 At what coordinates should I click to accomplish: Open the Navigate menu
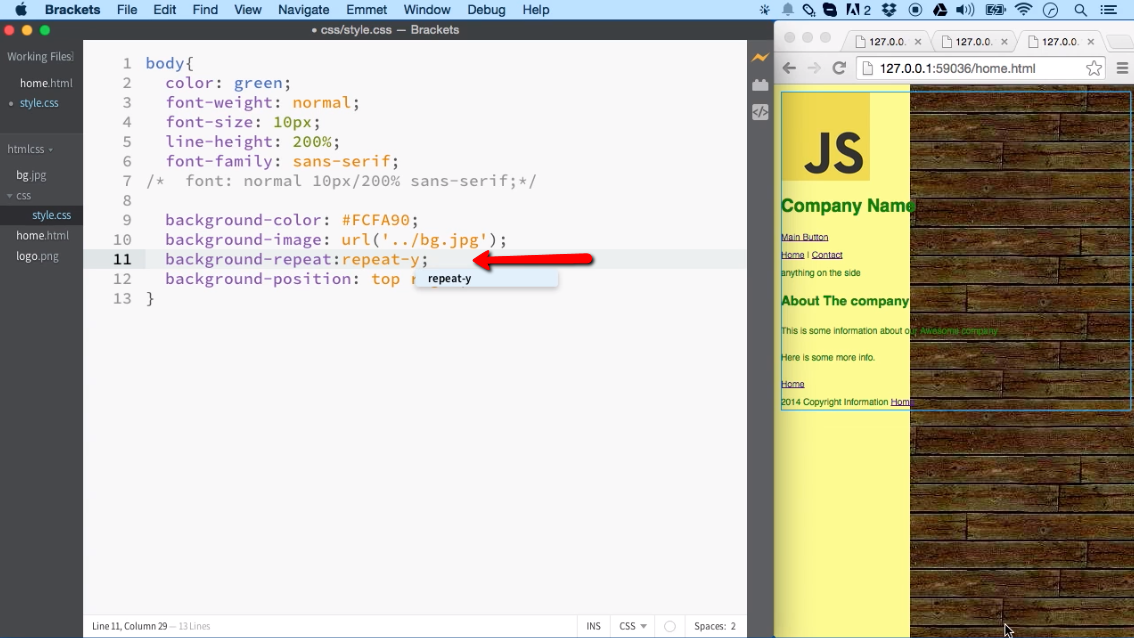click(303, 9)
